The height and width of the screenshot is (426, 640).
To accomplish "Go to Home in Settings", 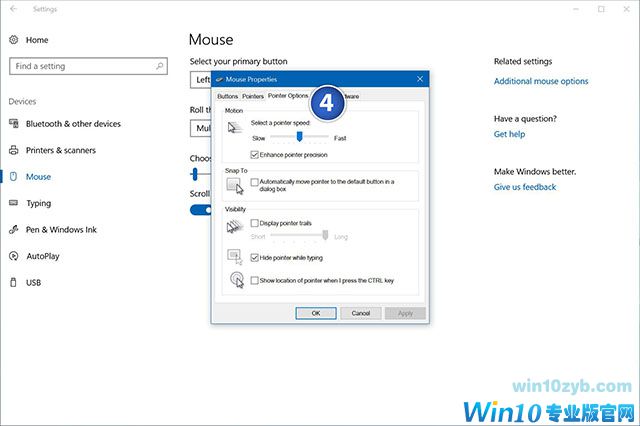I will tap(37, 40).
